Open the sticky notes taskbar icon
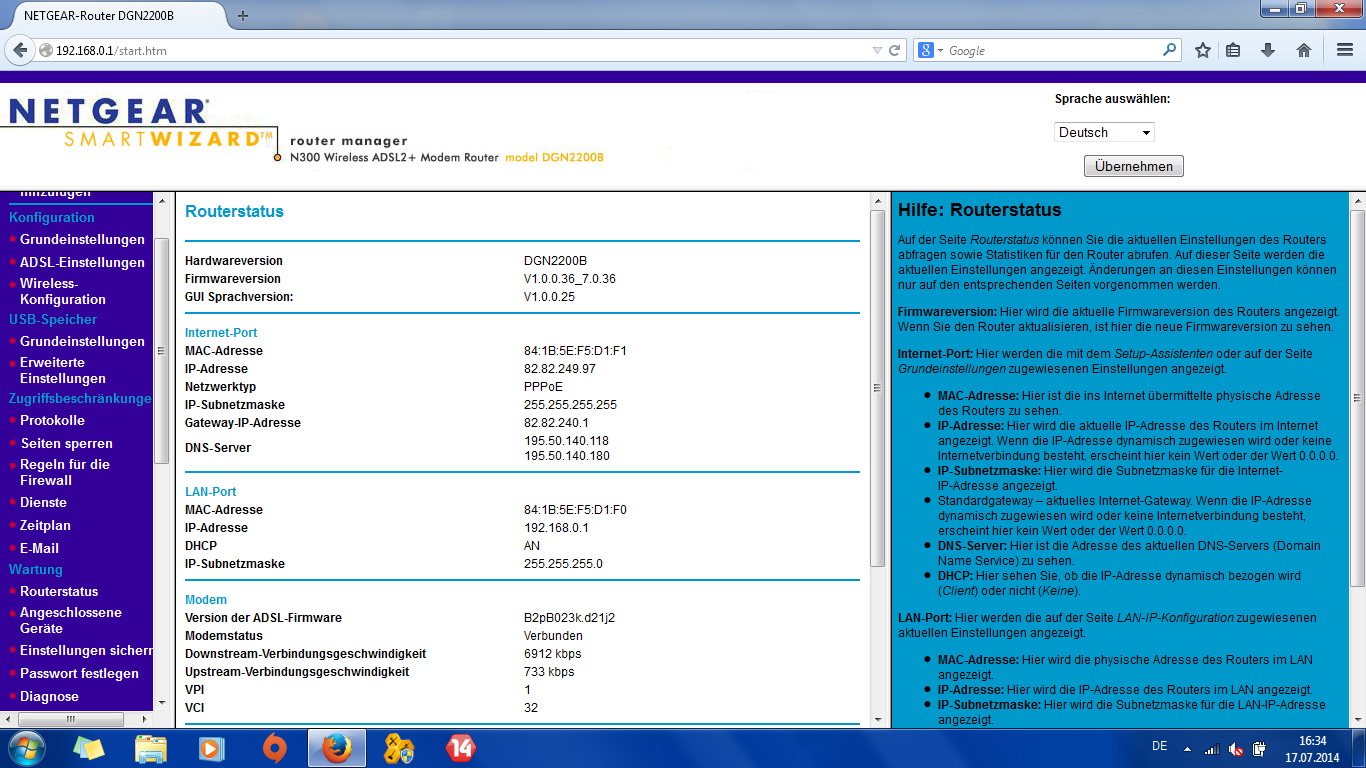The width and height of the screenshot is (1366, 768). (88, 748)
